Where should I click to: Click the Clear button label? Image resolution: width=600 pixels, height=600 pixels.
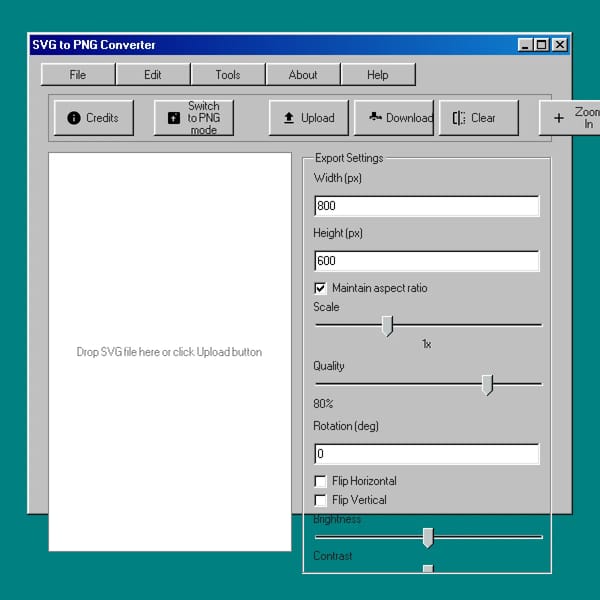pyautogui.click(x=483, y=118)
